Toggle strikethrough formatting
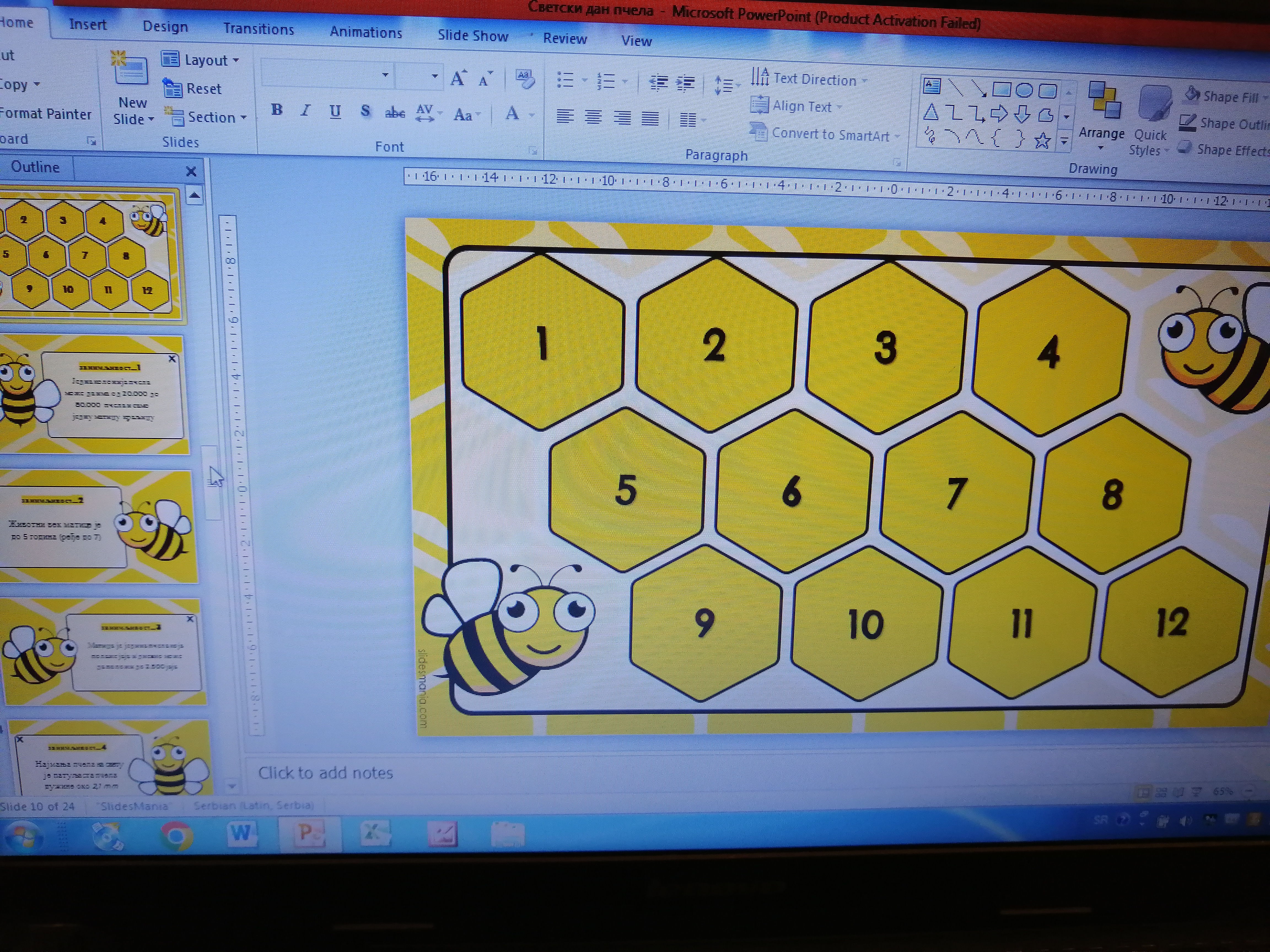This screenshot has height=952, width=1270. click(x=394, y=113)
